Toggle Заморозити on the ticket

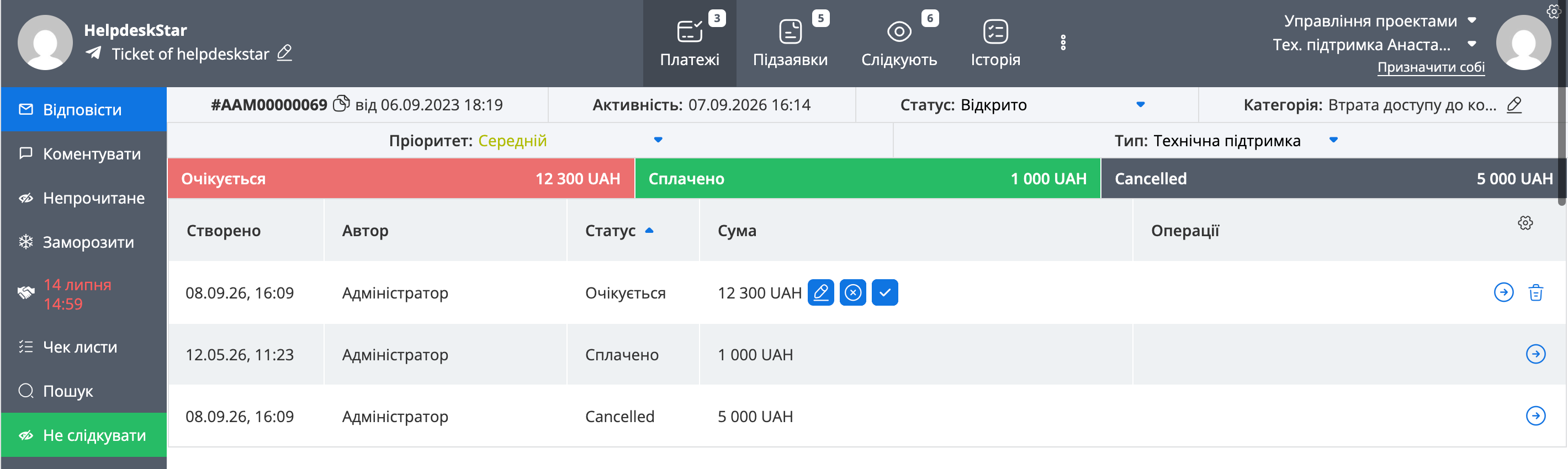[84, 242]
